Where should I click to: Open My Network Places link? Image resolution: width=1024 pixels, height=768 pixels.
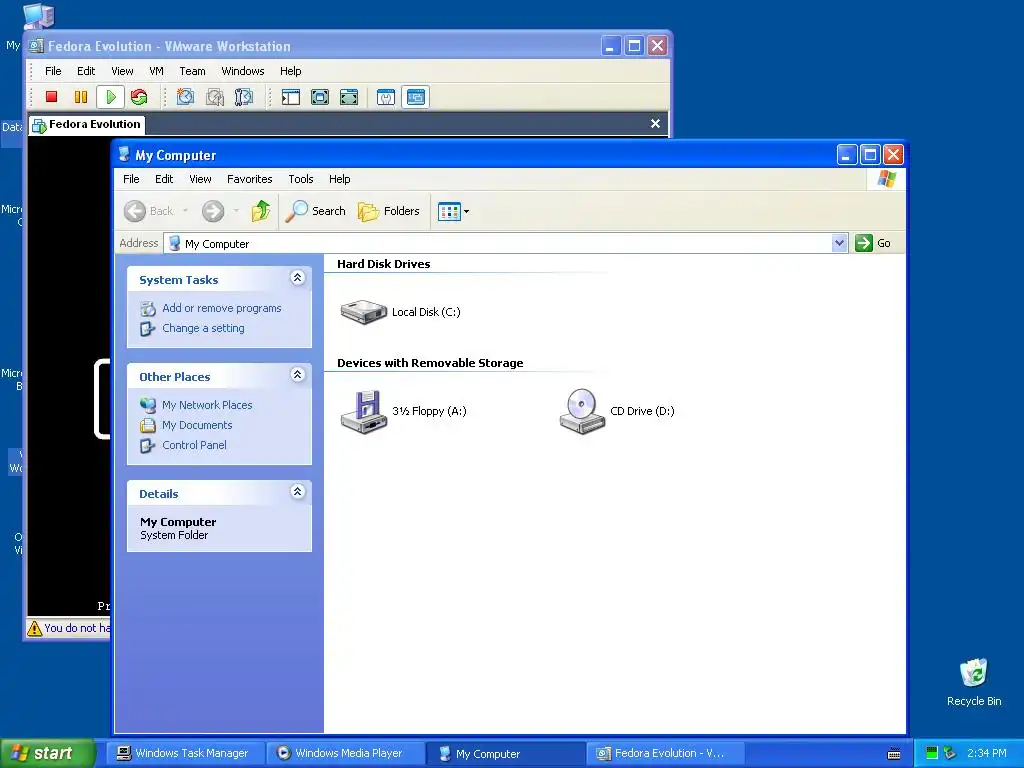pos(207,405)
